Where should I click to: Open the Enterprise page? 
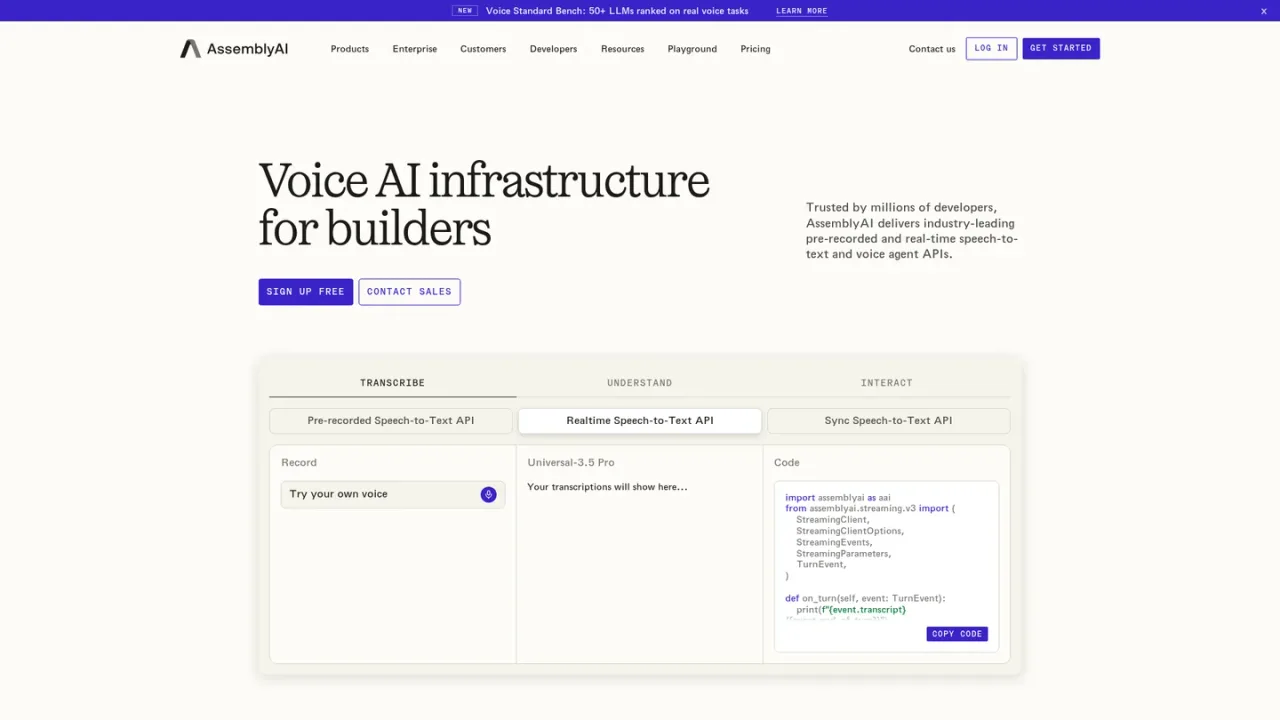point(415,49)
